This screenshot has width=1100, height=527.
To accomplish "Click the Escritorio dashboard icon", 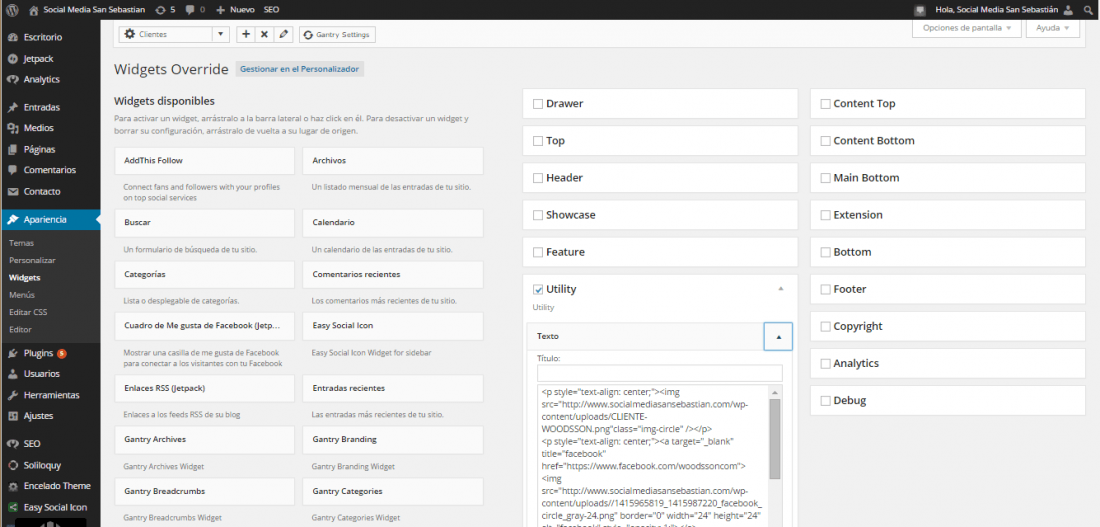I will 13,37.
